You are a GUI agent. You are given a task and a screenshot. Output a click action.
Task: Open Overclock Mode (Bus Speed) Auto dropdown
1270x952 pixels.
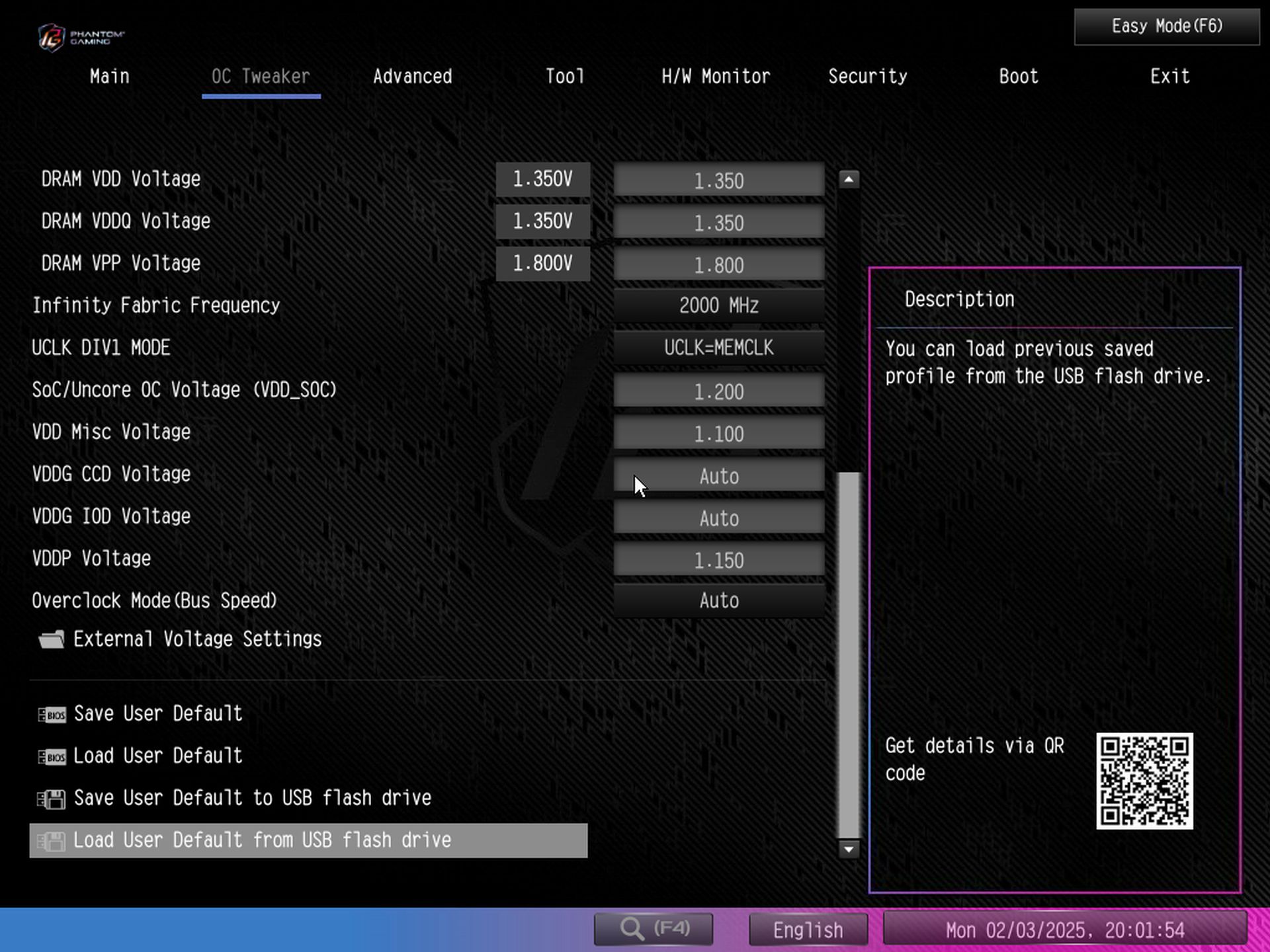pos(718,600)
